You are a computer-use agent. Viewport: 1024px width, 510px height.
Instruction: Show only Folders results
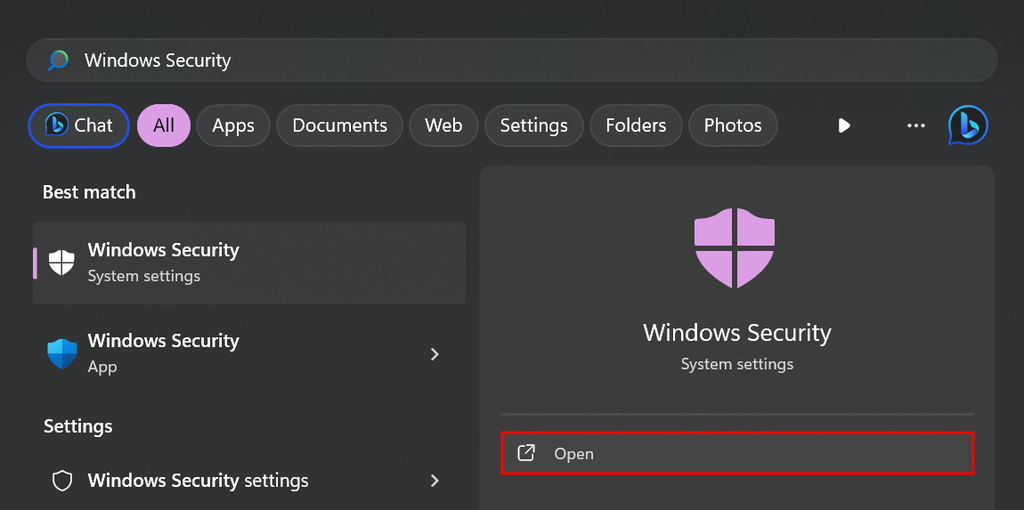(635, 125)
